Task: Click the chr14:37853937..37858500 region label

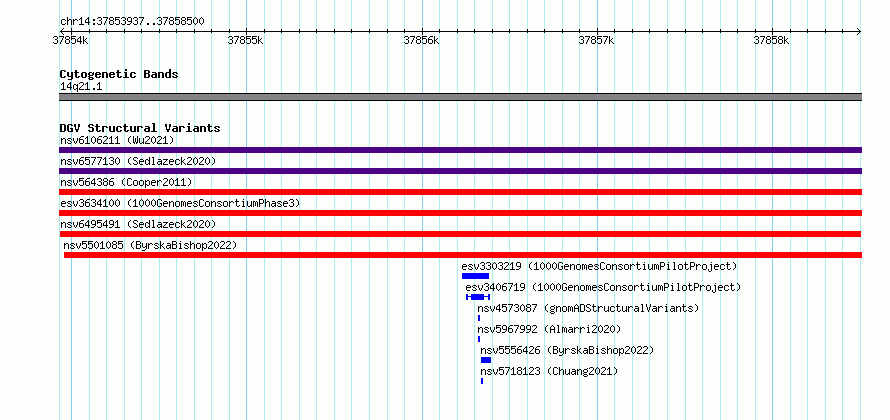Action: 132,22
